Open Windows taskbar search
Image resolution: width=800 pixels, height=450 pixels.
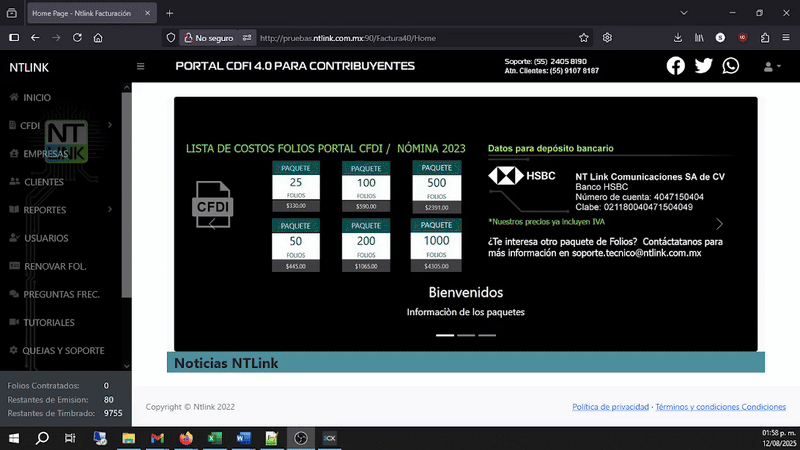[42, 438]
